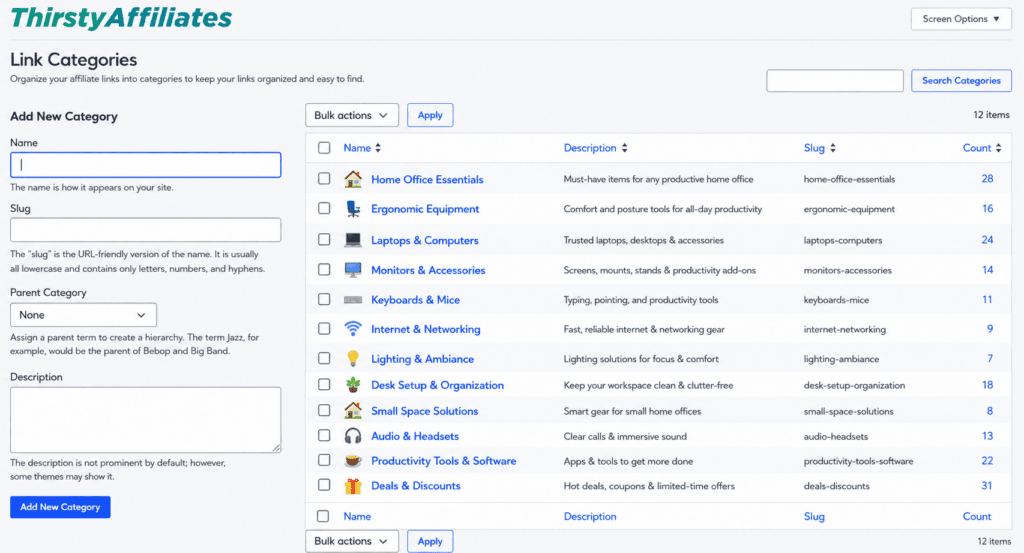Click the description Apps & tools to get more done

click(x=628, y=462)
